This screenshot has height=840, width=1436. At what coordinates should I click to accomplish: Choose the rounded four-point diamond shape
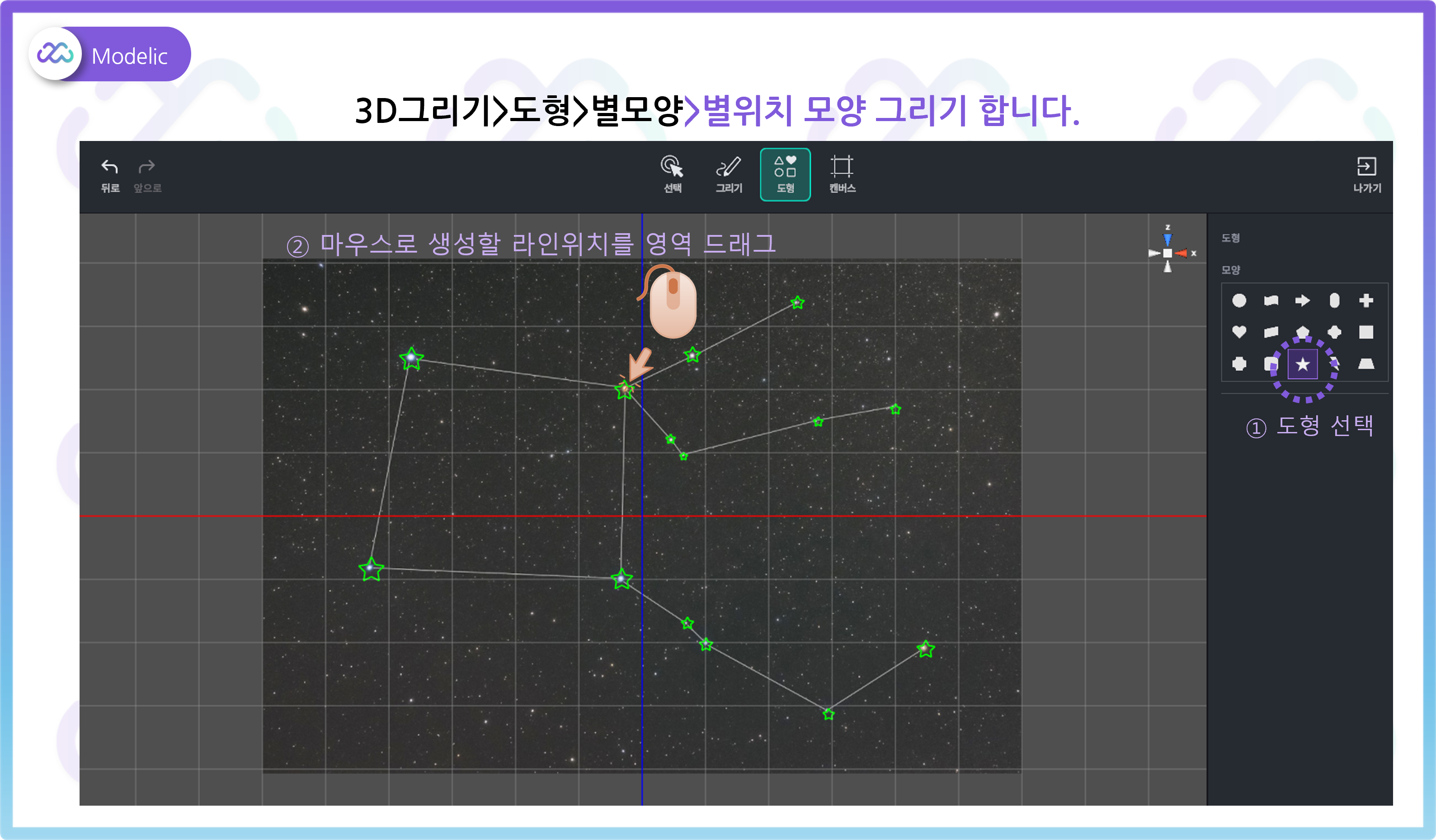(1334, 332)
